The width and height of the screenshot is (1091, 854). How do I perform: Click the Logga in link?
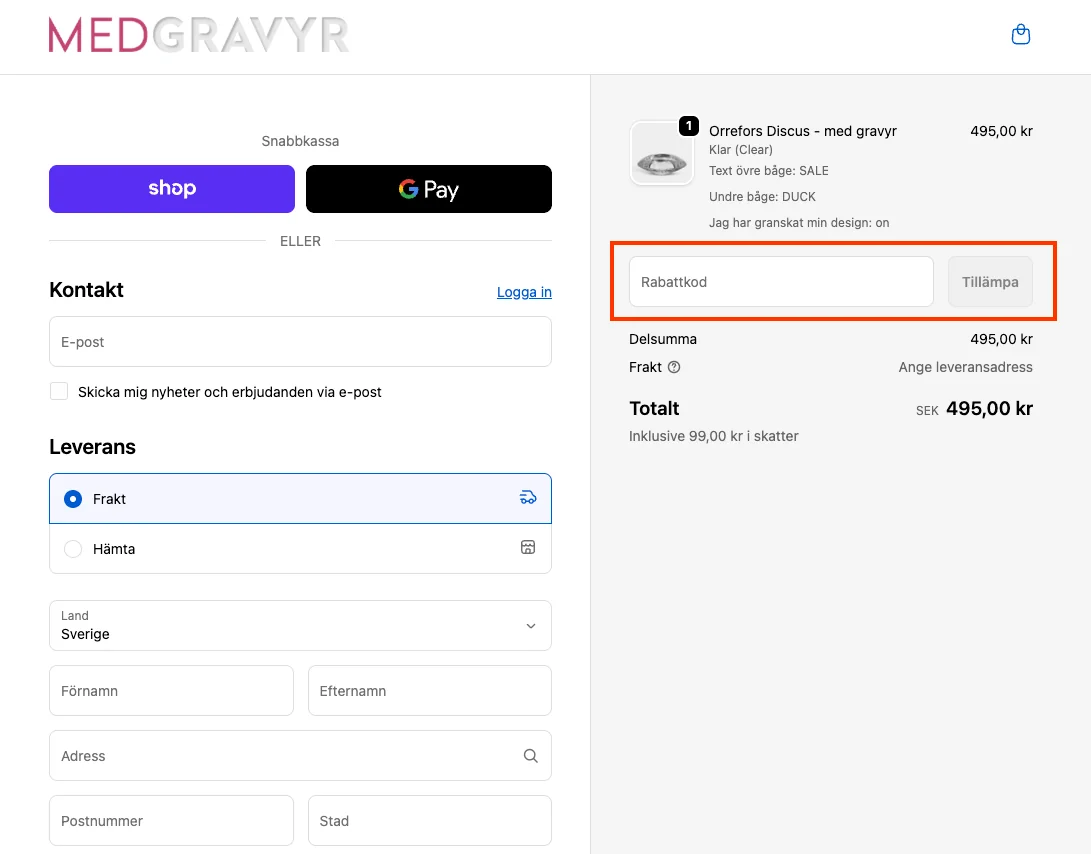pyautogui.click(x=524, y=292)
